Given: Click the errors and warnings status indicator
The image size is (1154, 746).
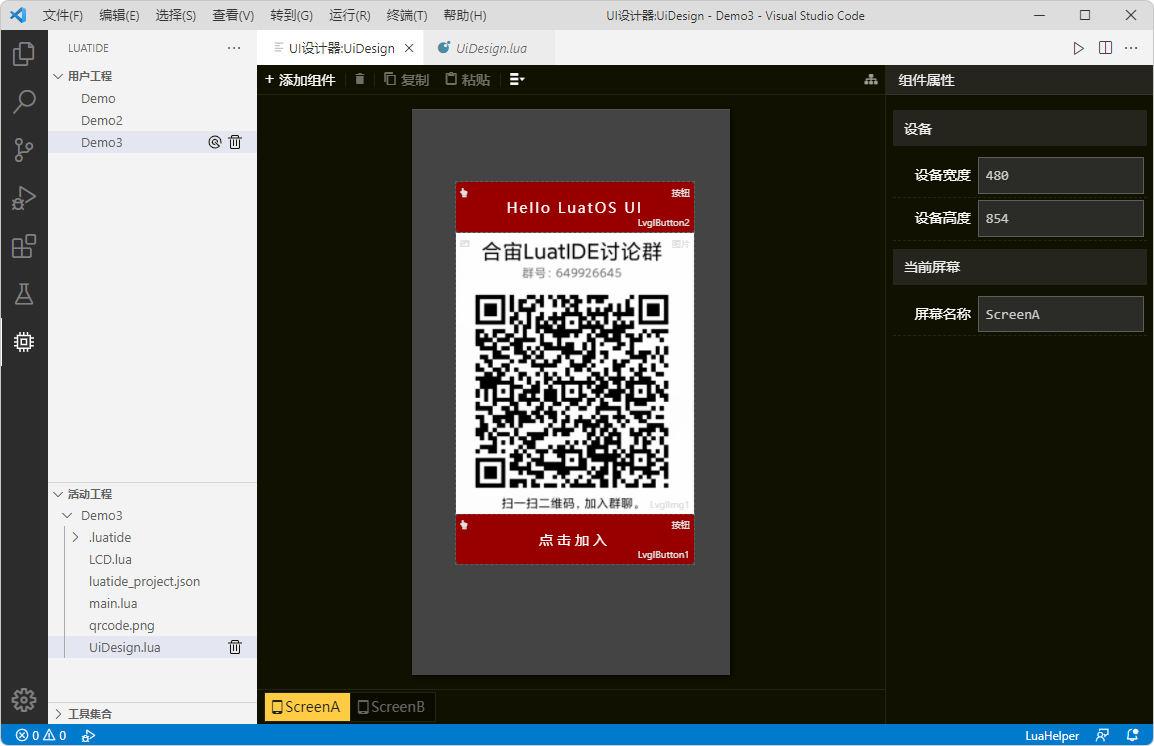Looking at the screenshot, I should click(41, 736).
